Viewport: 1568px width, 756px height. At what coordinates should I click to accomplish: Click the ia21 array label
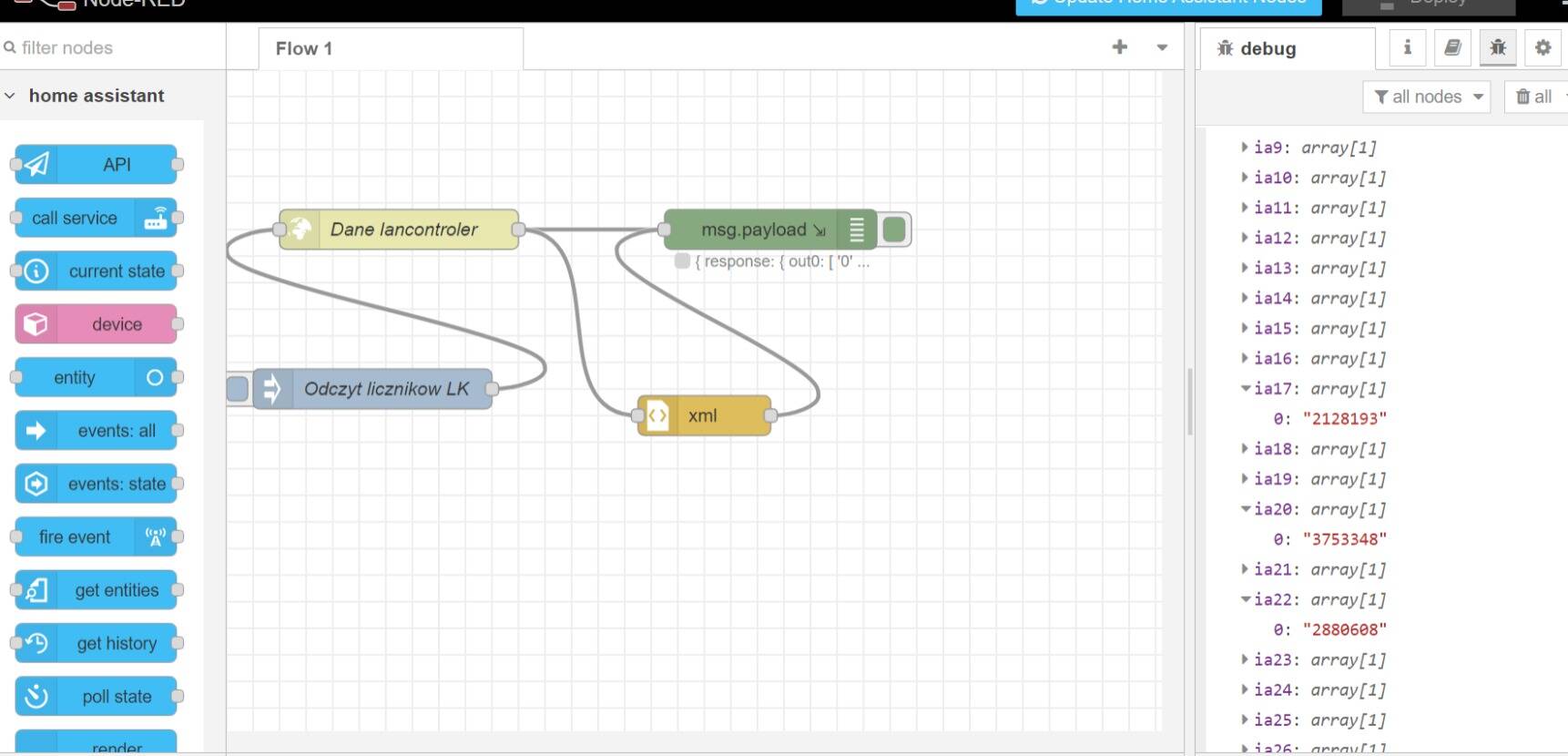click(1274, 569)
